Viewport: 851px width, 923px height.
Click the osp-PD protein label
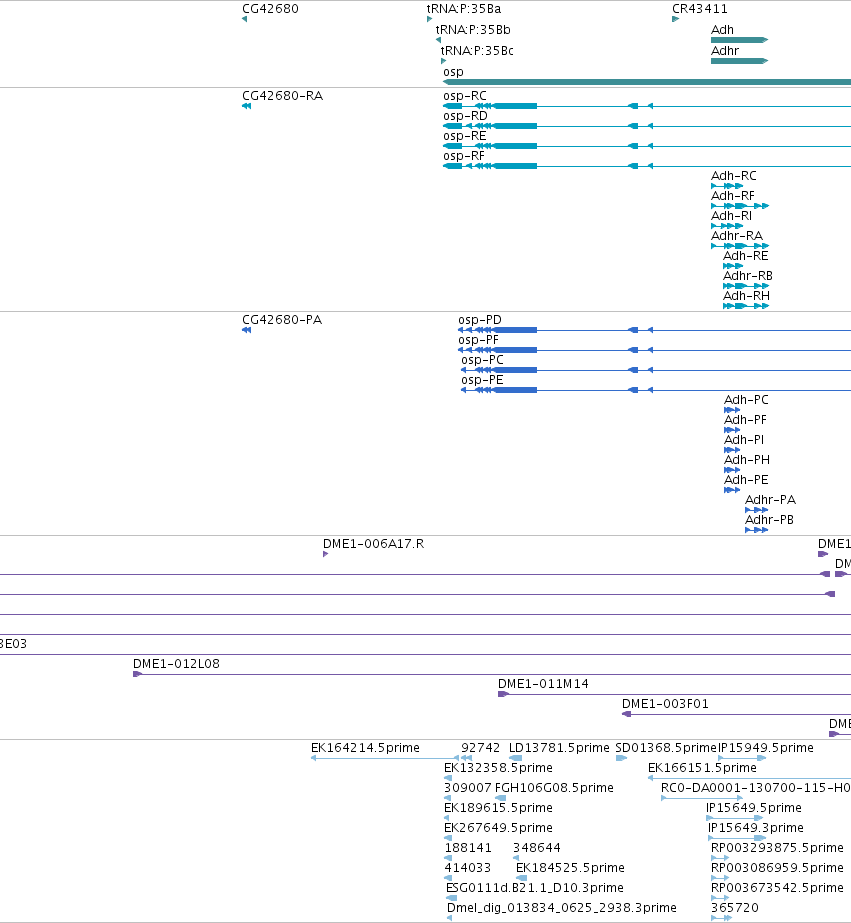tap(480, 320)
